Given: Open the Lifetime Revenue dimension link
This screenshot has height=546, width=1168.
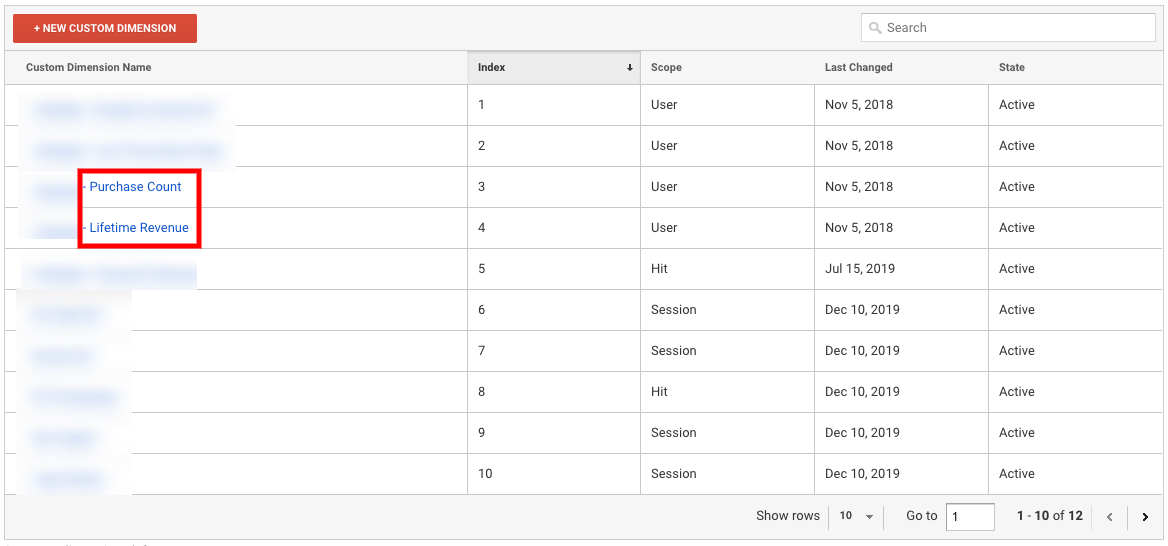Looking at the screenshot, I should (139, 228).
